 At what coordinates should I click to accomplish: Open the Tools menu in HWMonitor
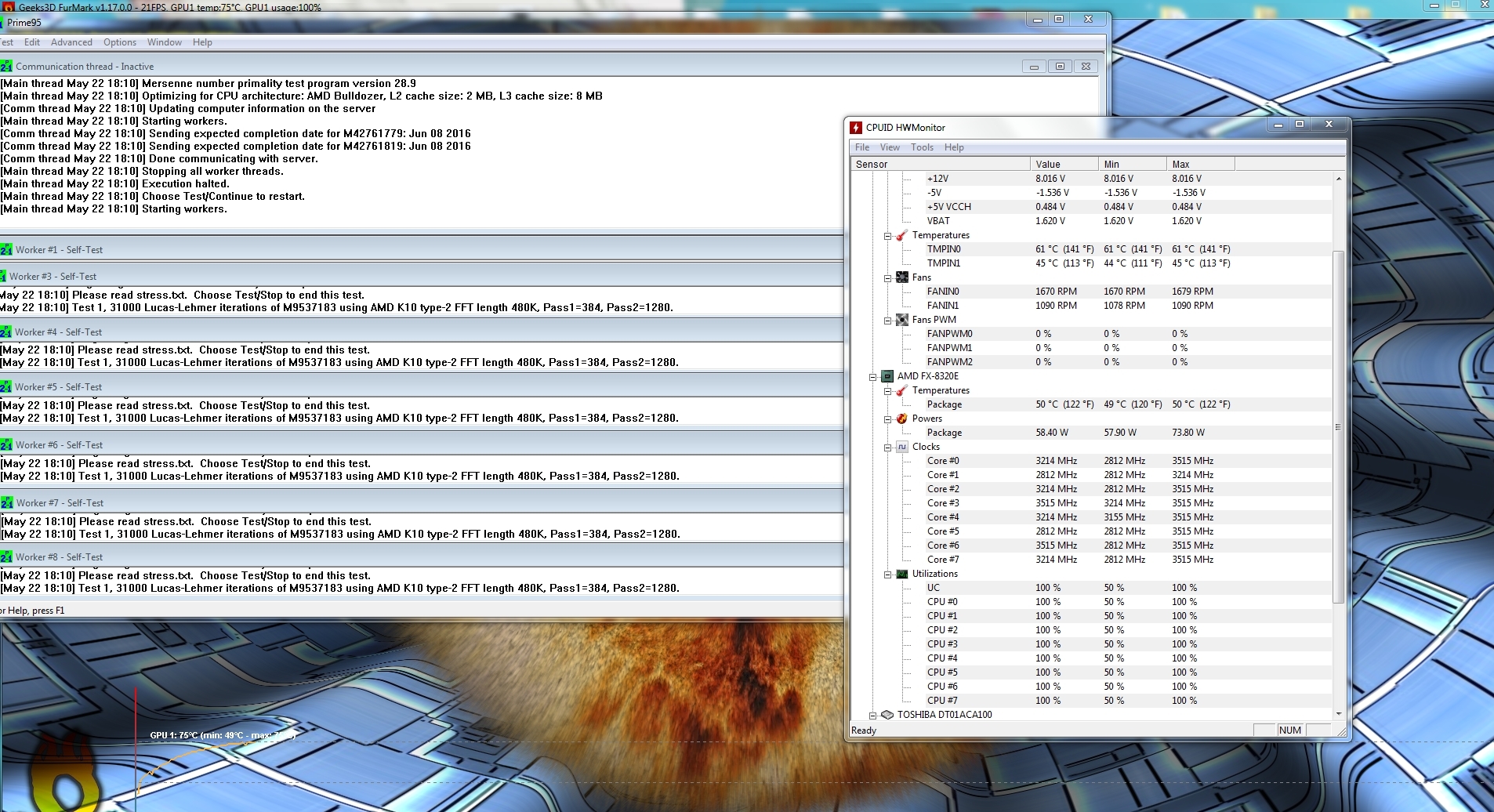tap(922, 147)
